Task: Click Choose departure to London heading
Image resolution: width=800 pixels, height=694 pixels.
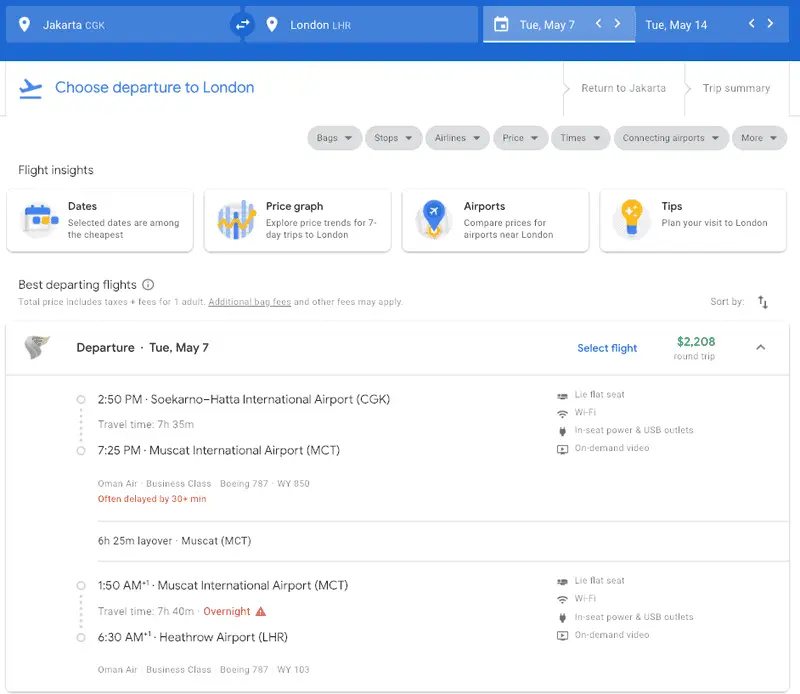Action: point(155,87)
